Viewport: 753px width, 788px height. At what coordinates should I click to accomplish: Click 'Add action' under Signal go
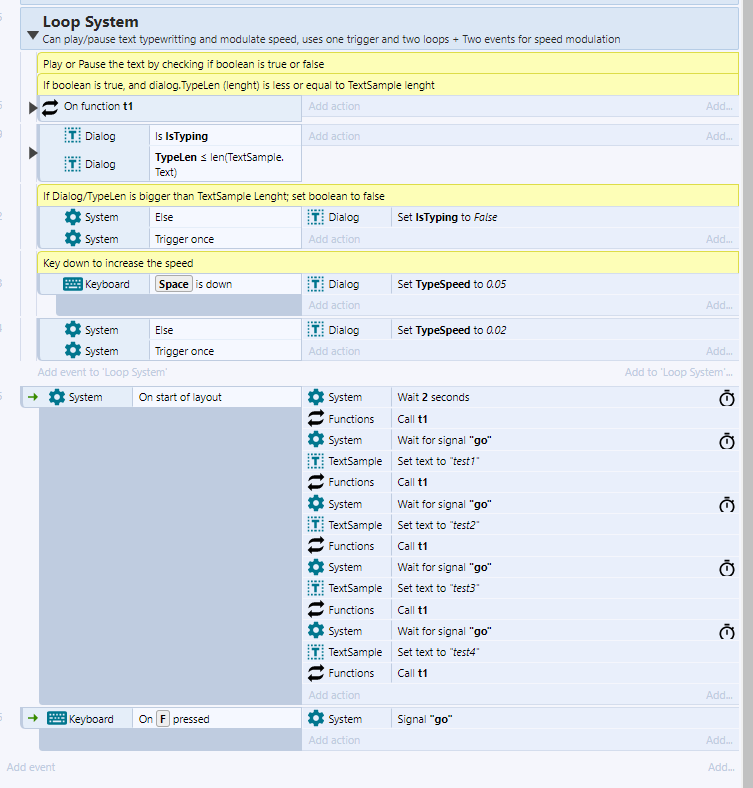[334, 740]
